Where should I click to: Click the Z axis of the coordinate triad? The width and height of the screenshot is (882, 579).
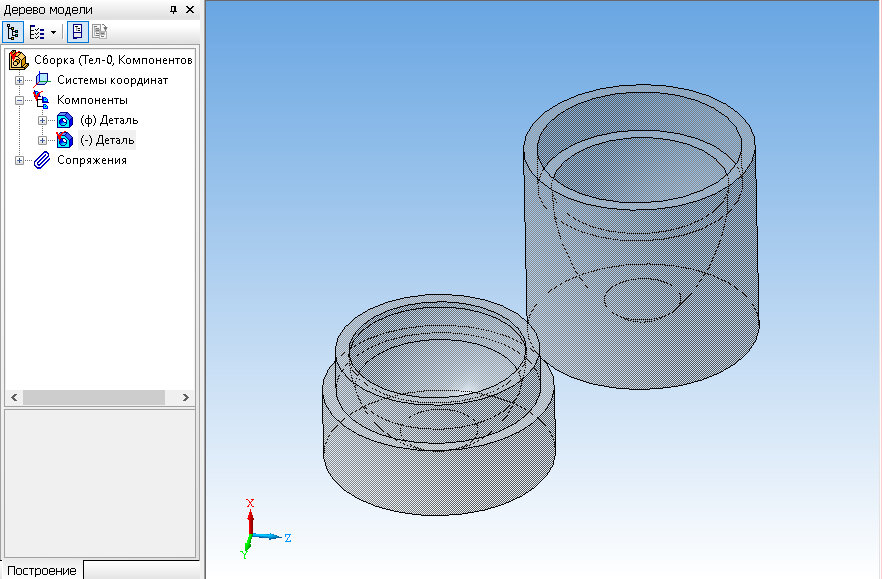(274, 537)
